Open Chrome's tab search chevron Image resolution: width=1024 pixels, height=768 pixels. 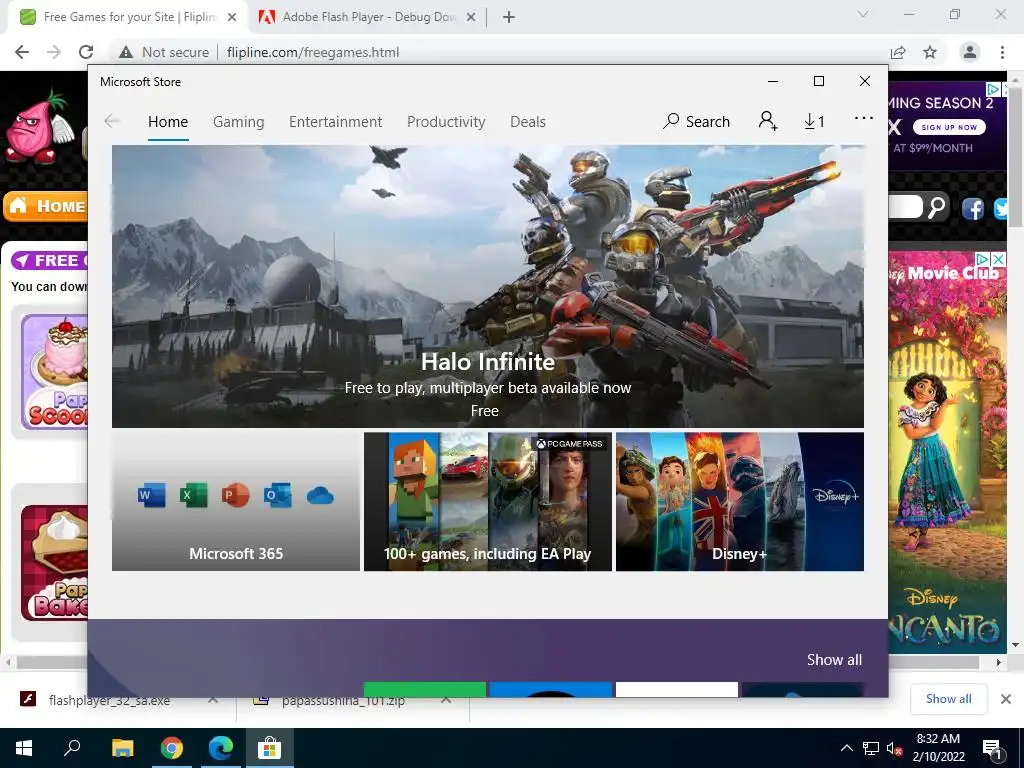(863, 14)
